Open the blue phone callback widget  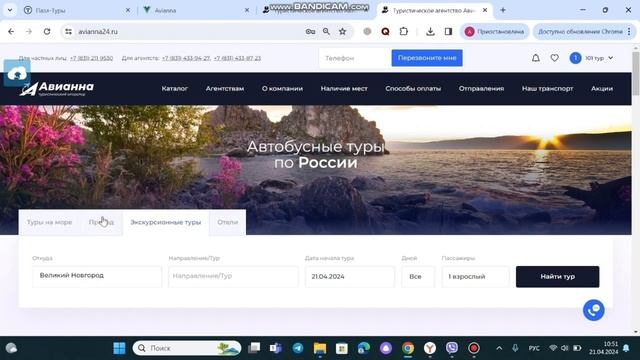coord(593,310)
